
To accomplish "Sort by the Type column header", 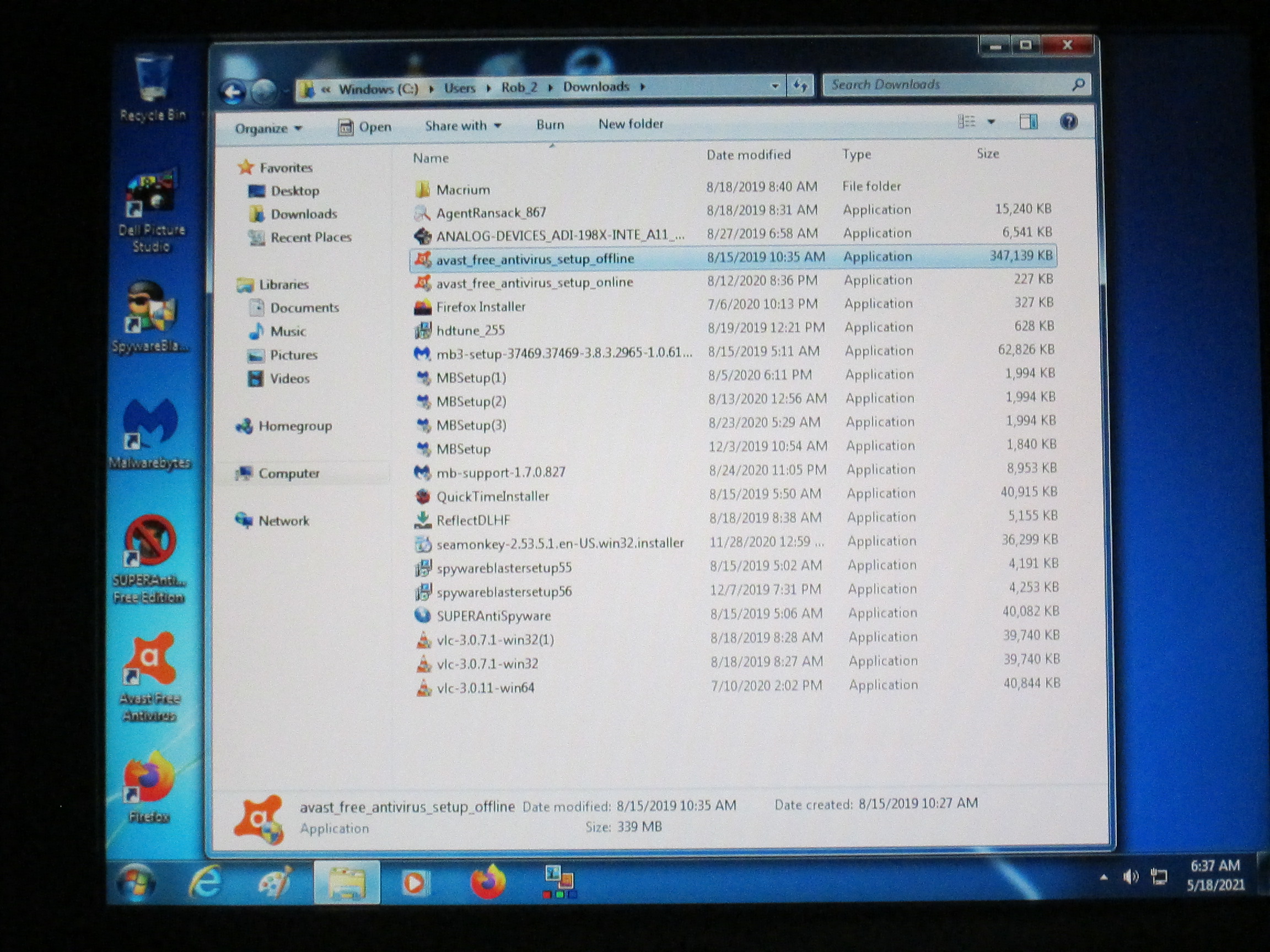I will (857, 154).
